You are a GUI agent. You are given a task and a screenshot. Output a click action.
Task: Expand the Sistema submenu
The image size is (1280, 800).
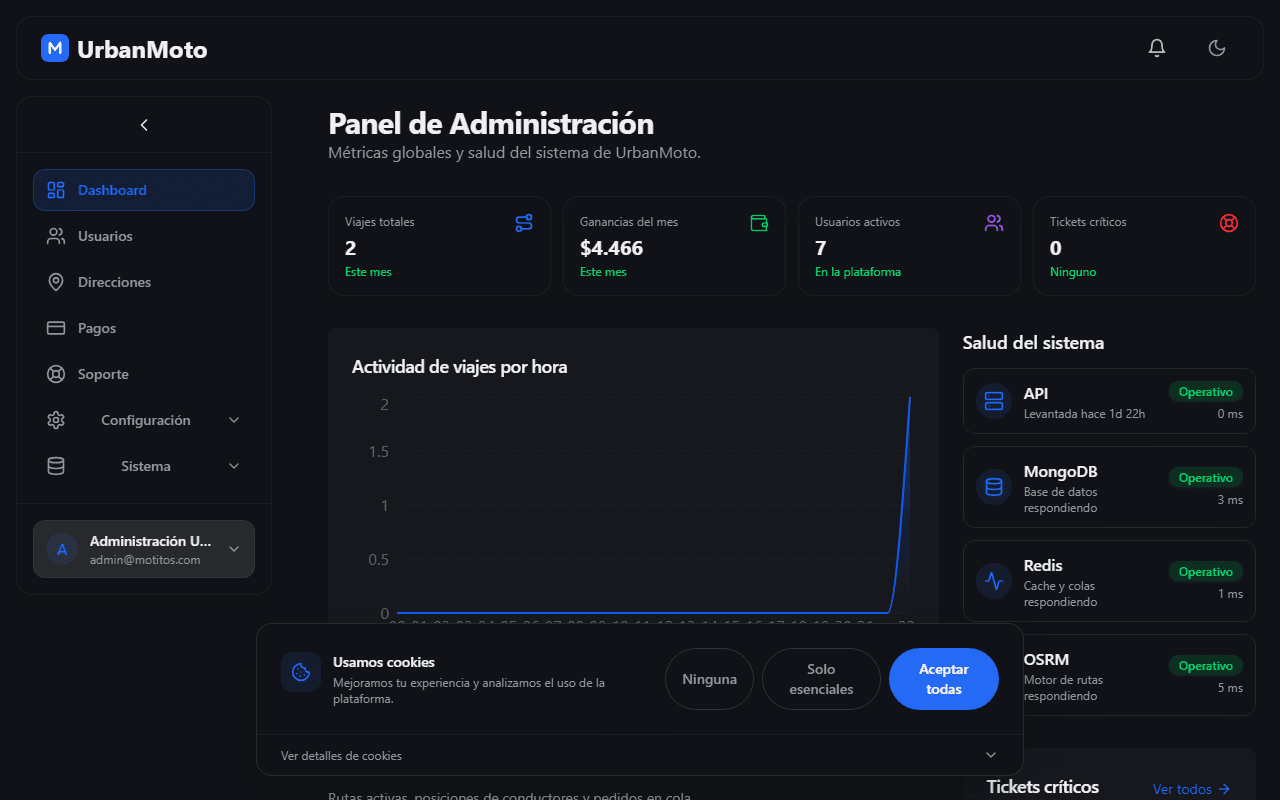point(144,466)
